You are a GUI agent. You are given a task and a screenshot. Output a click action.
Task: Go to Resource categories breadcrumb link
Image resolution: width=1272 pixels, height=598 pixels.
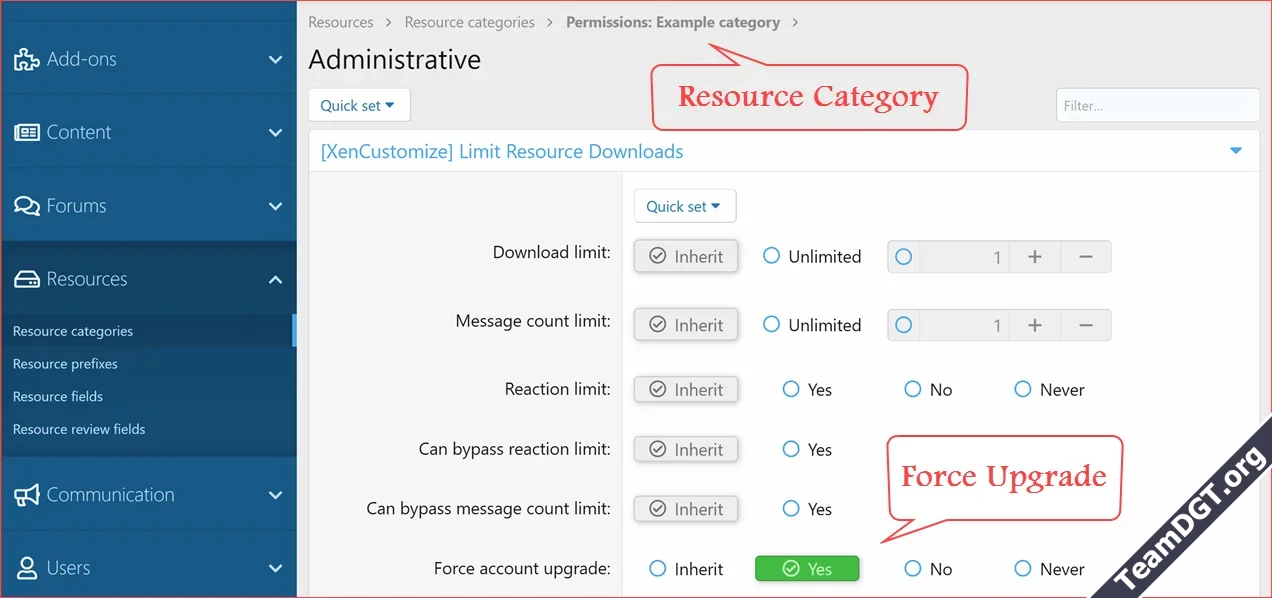point(470,22)
